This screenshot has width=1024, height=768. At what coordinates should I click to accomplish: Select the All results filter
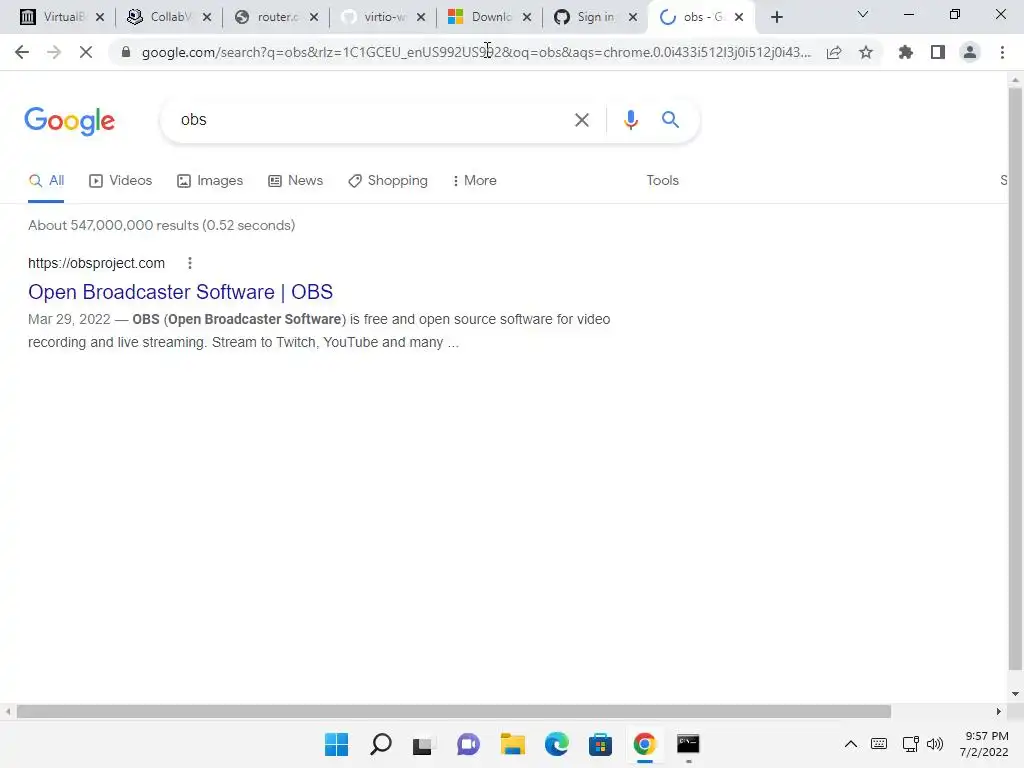pyautogui.click(x=46, y=181)
